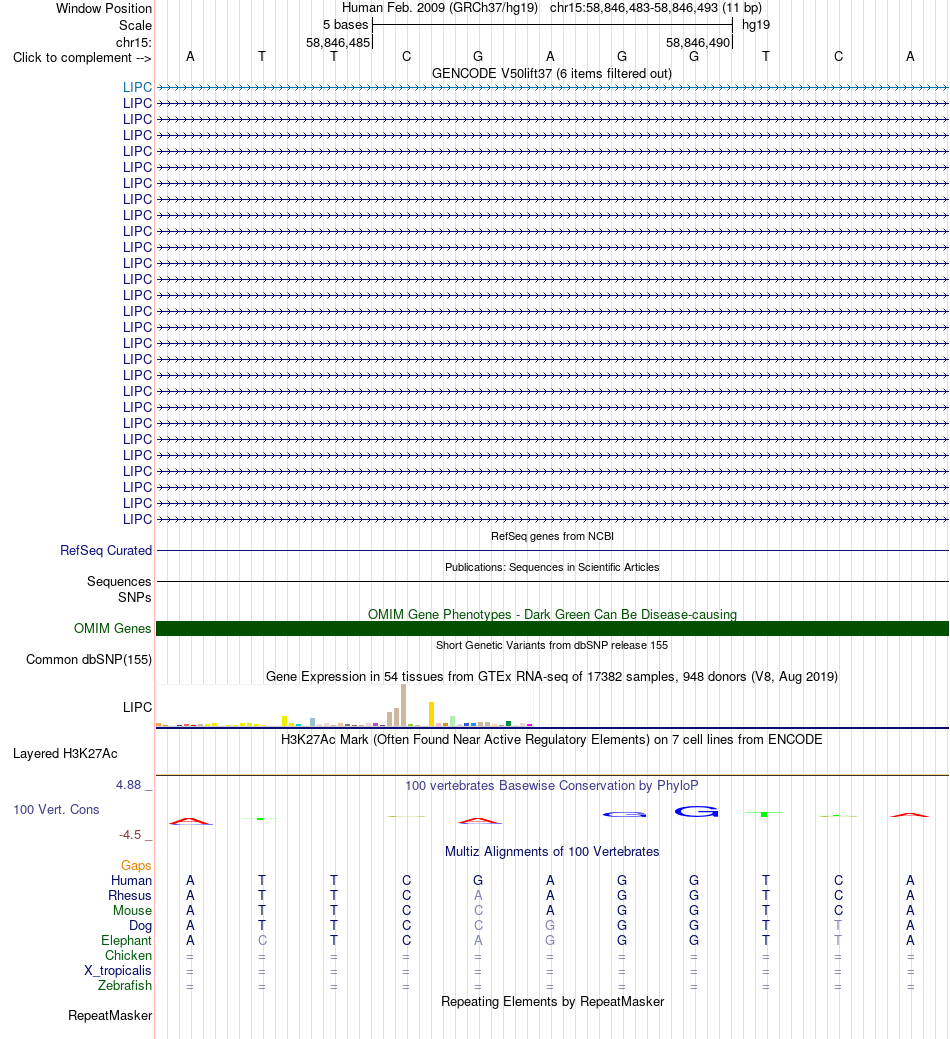Click the 100 Vert. Cons label
Image resolution: width=950 pixels, height=1039 pixels.
[56, 810]
